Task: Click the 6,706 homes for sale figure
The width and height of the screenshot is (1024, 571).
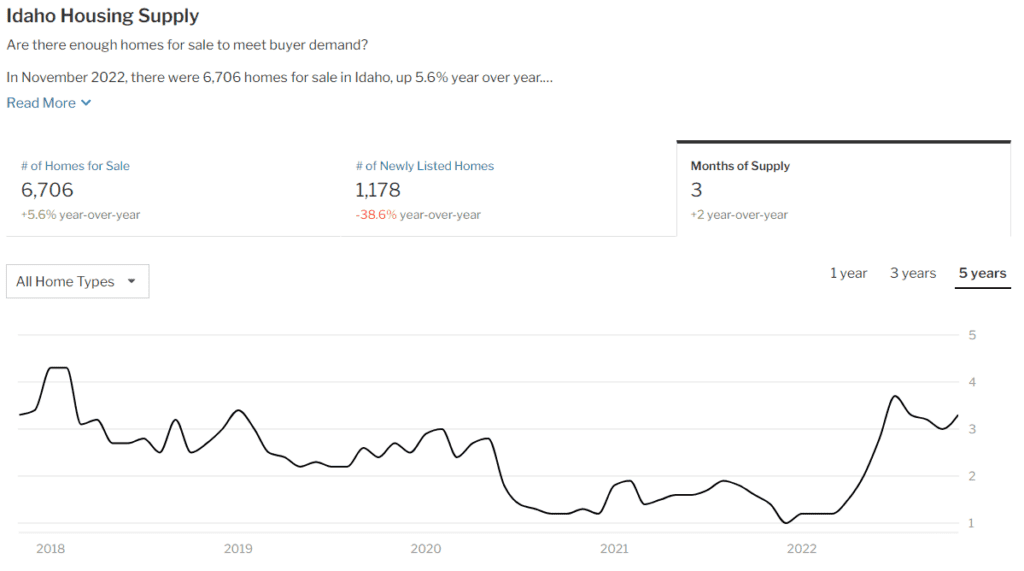Action: pyautogui.click(x=47, y=190)
